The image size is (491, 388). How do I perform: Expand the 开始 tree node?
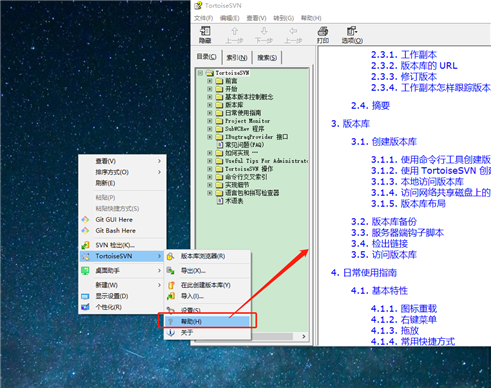click(x=210, y=89)
